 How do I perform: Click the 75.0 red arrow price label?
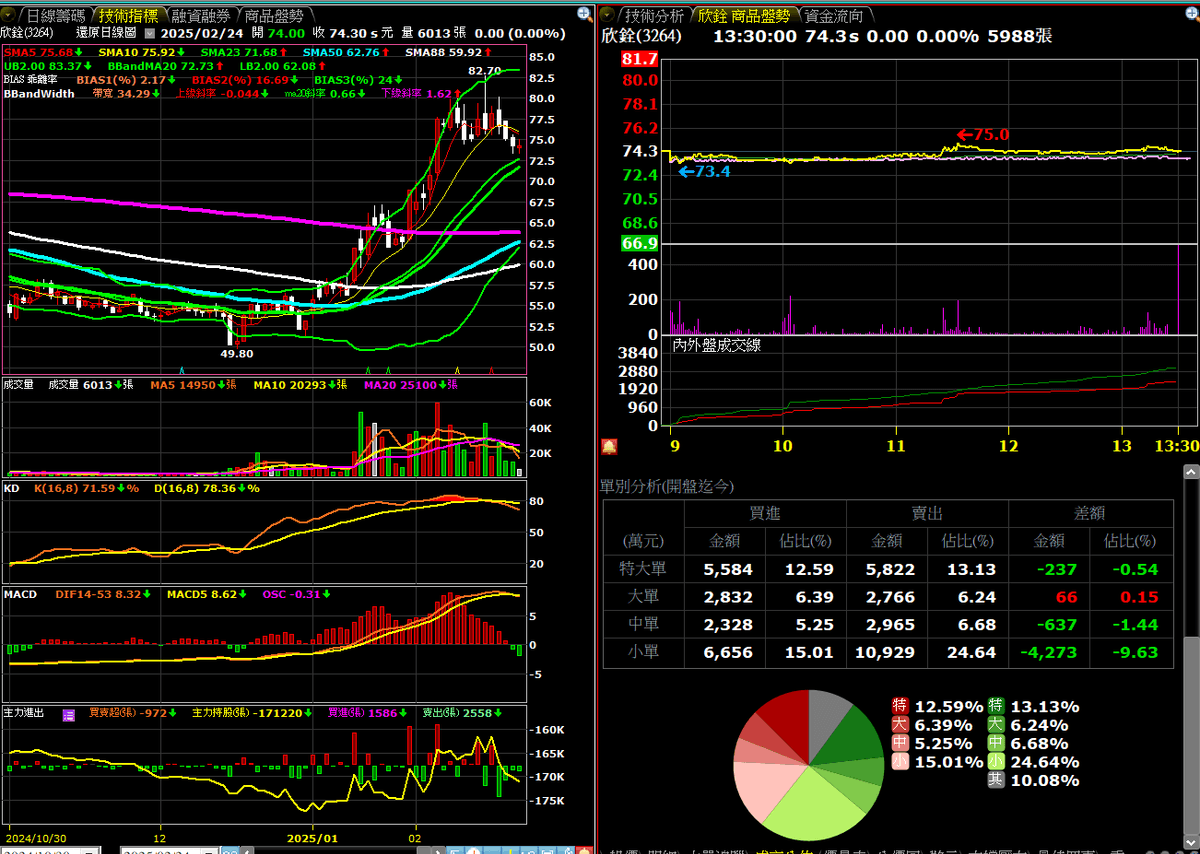pyautogui.click(x=983, y=135)
